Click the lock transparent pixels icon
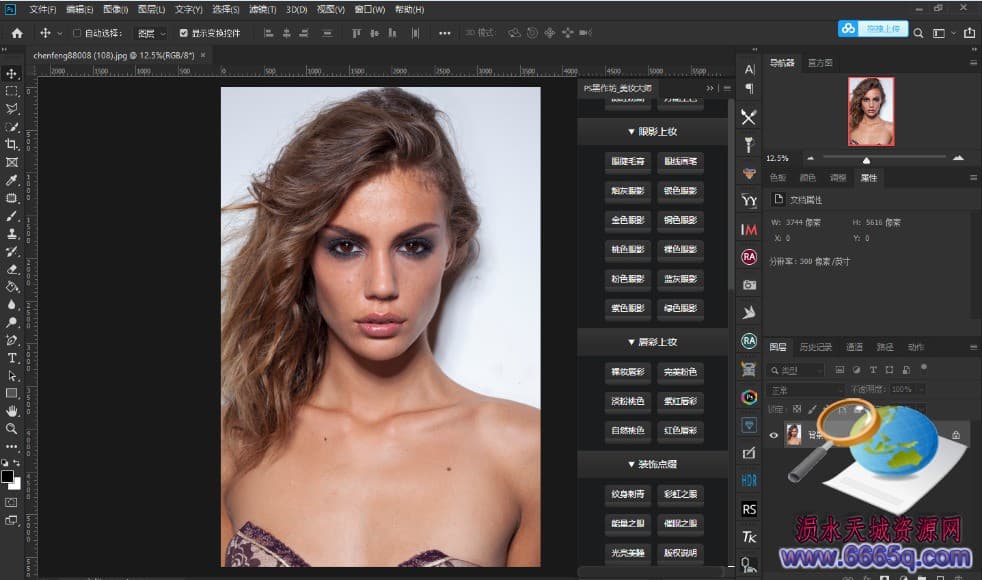This screenshot has height=580, width=982. click(797, 409)
